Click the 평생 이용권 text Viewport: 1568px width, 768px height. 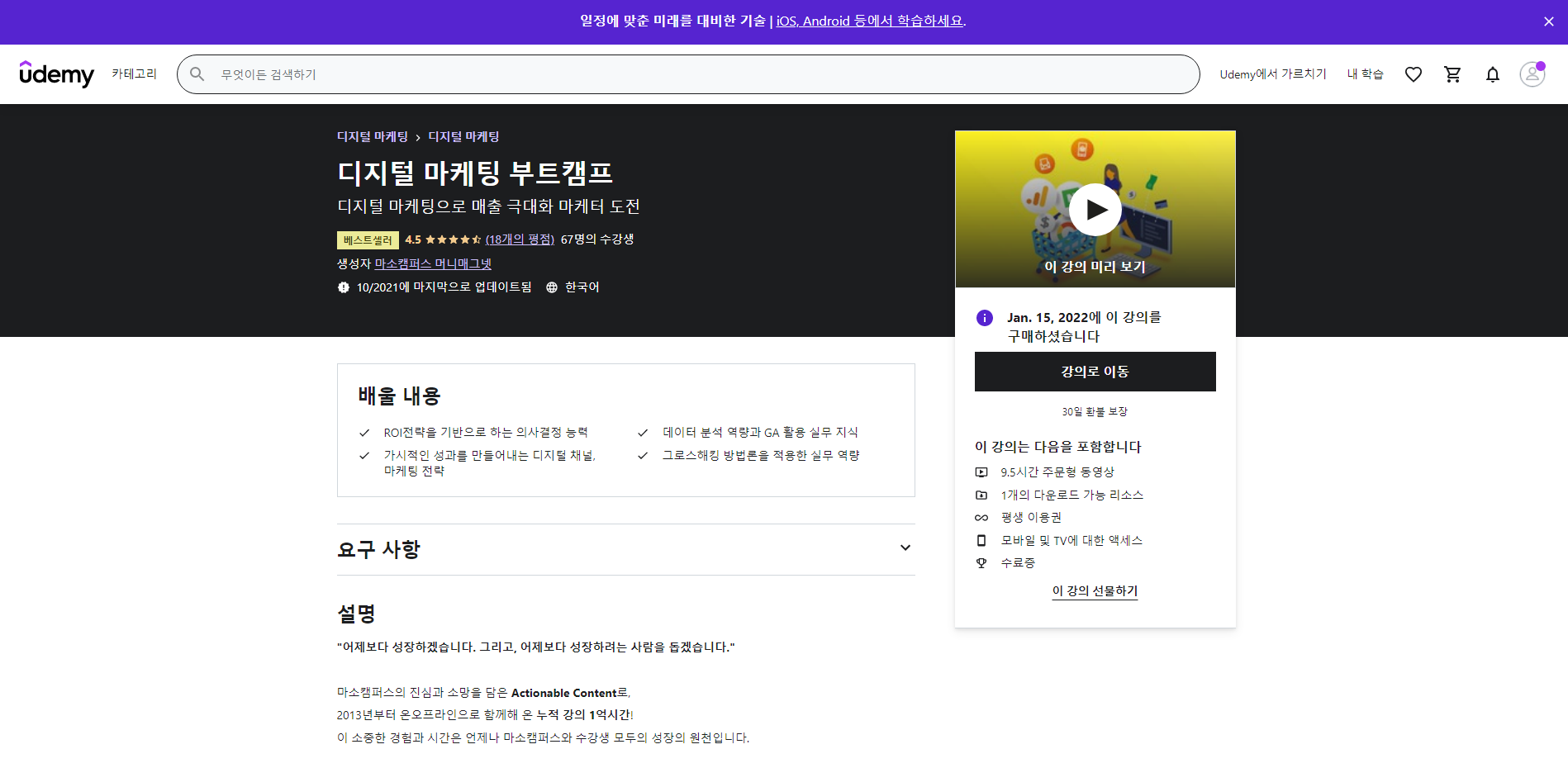[1031, 518]
